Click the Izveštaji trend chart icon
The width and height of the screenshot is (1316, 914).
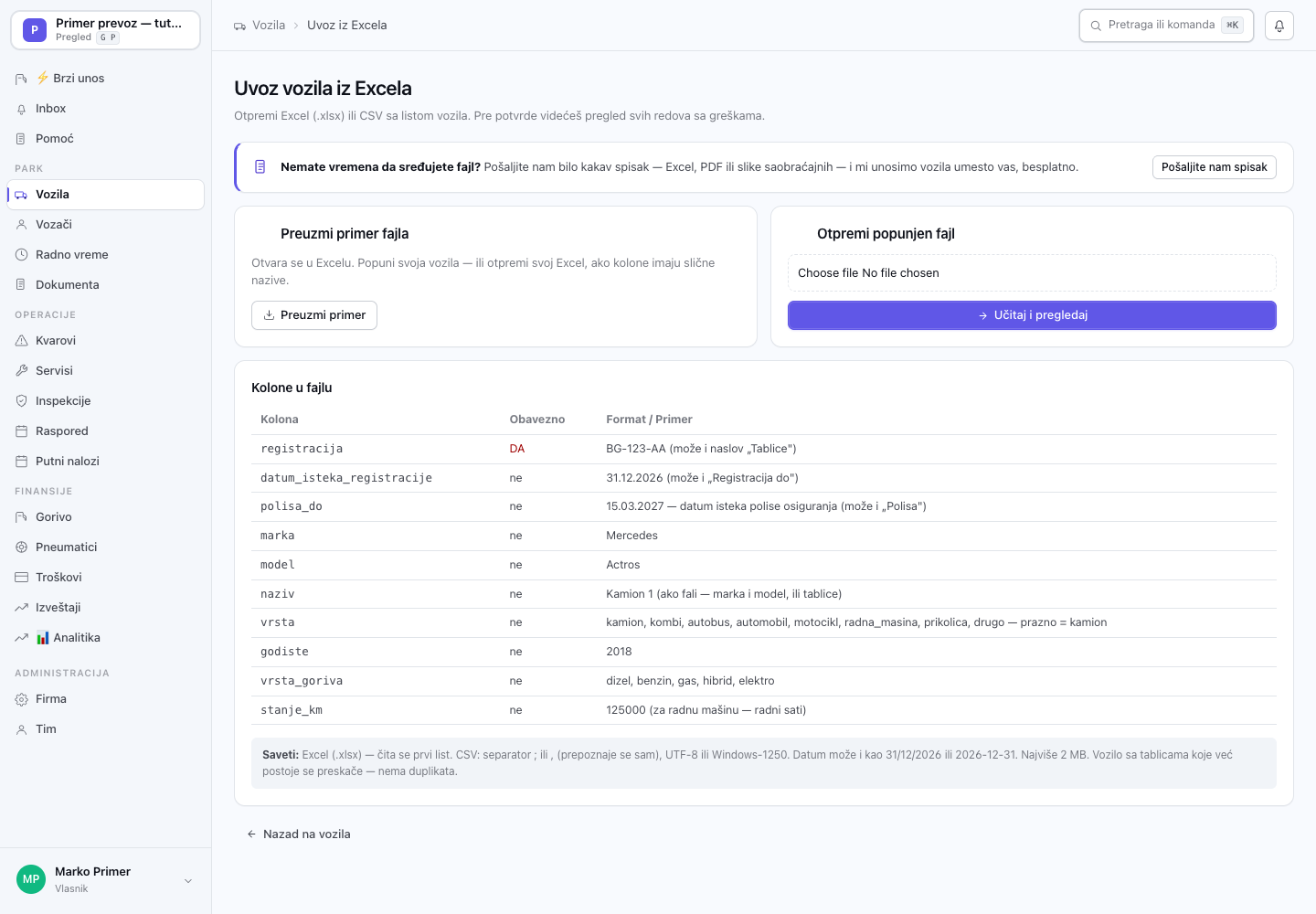[x=22, y=608]
